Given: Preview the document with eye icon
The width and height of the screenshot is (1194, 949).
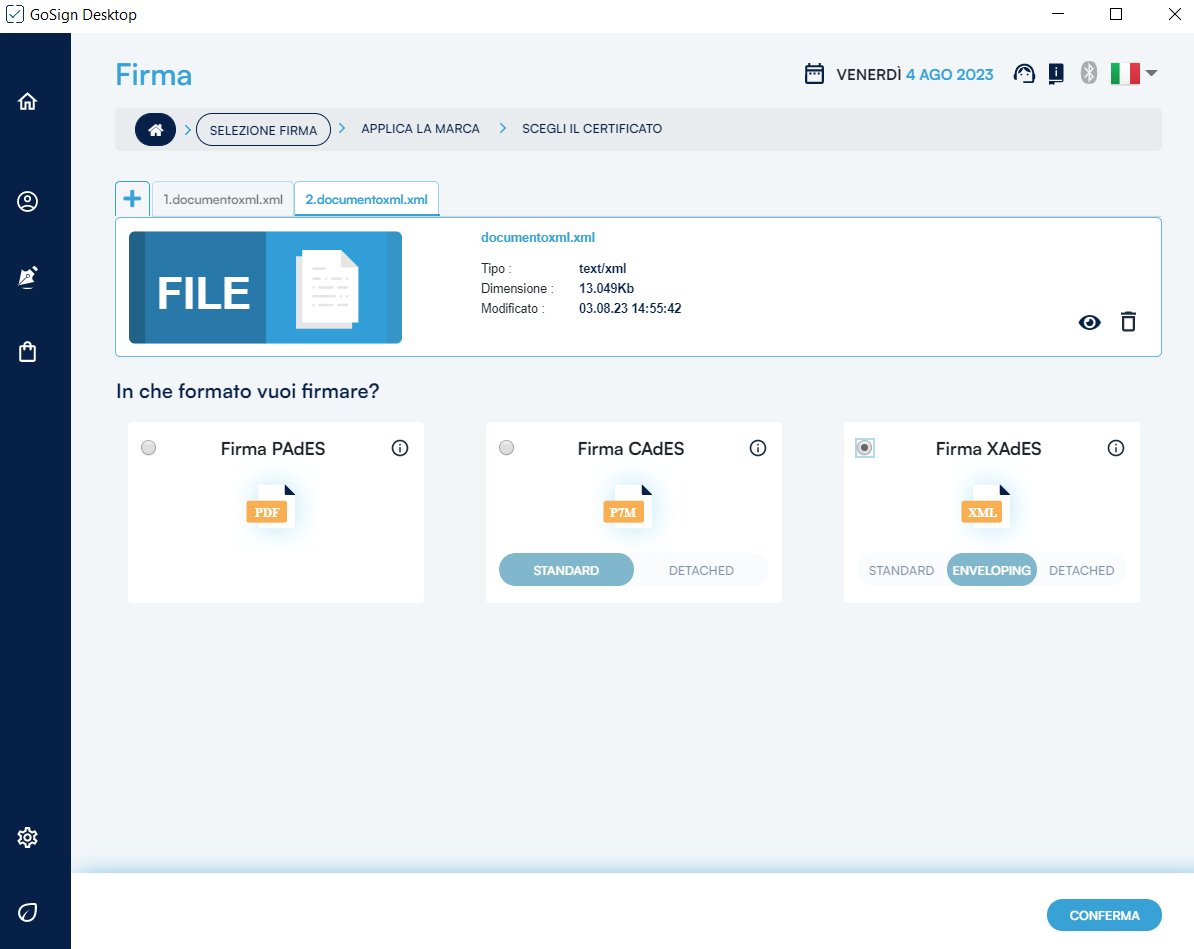Looking at the screenshot, I should [1089, 322].
